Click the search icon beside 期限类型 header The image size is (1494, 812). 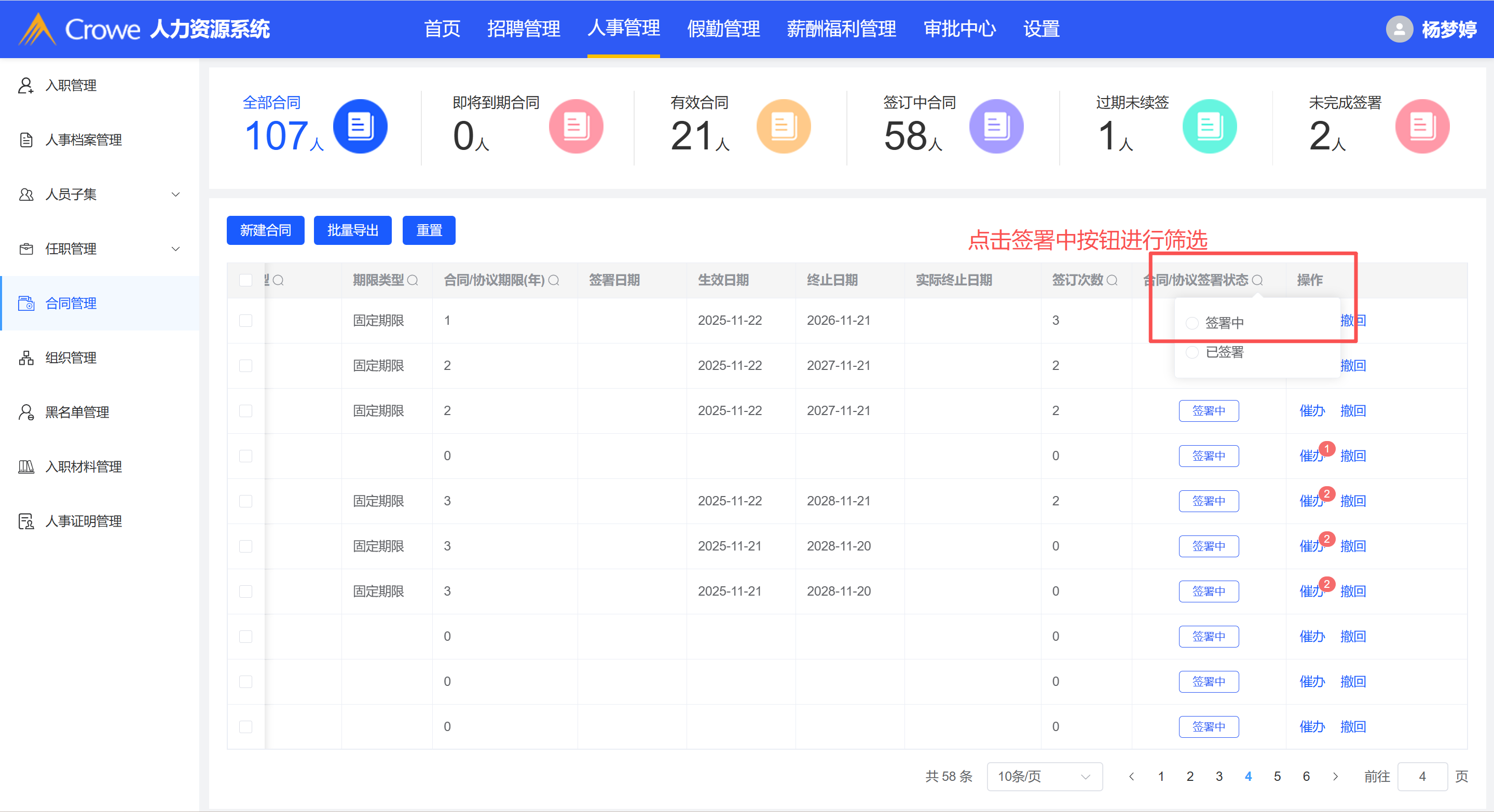pyautogui.click(x=413, y=281)
